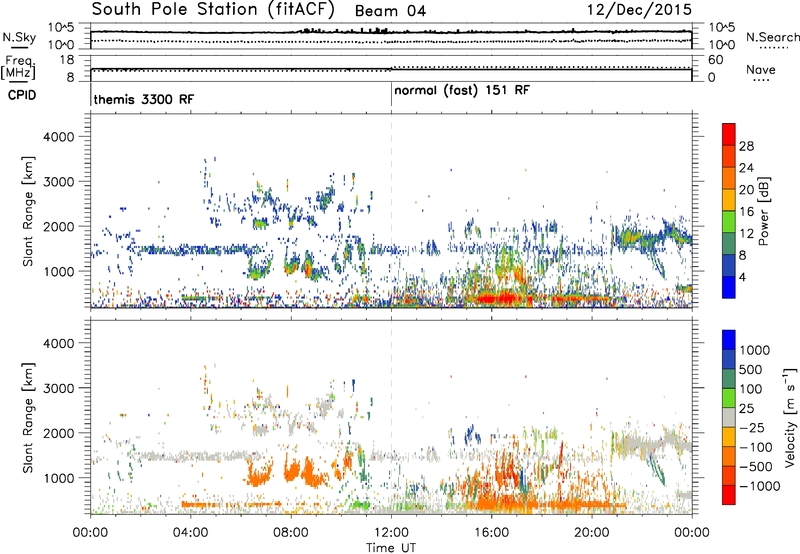Click the velocity panel 'Slant Range [km]' label
The image size is (800, 554).
coord(28,418)
